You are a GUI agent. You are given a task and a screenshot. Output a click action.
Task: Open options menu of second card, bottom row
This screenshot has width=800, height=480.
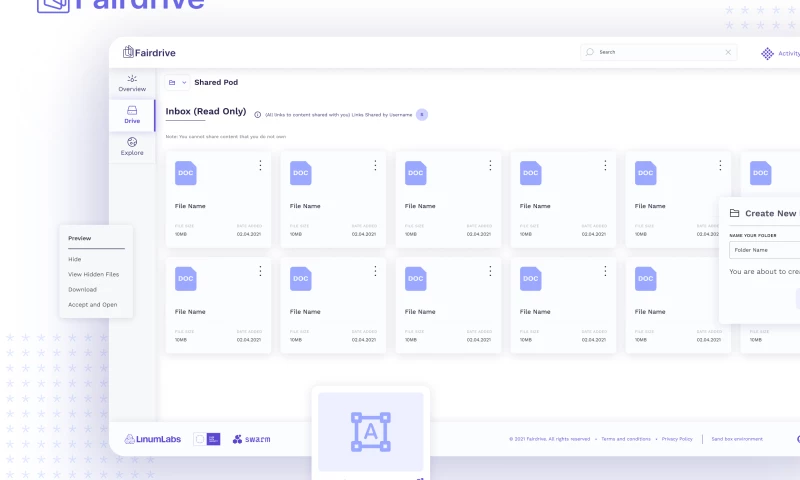(x=375, y=271)
